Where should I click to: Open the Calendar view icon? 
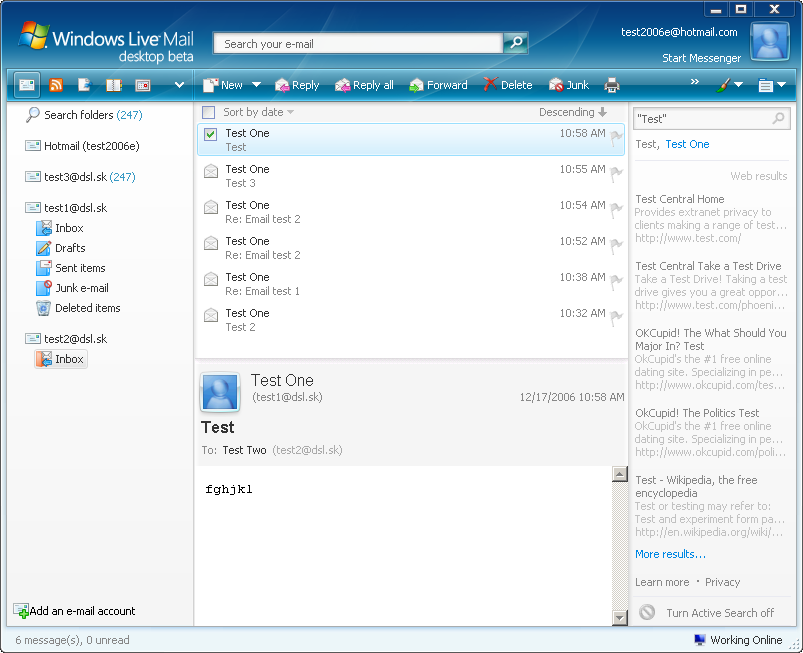(143, 85)
